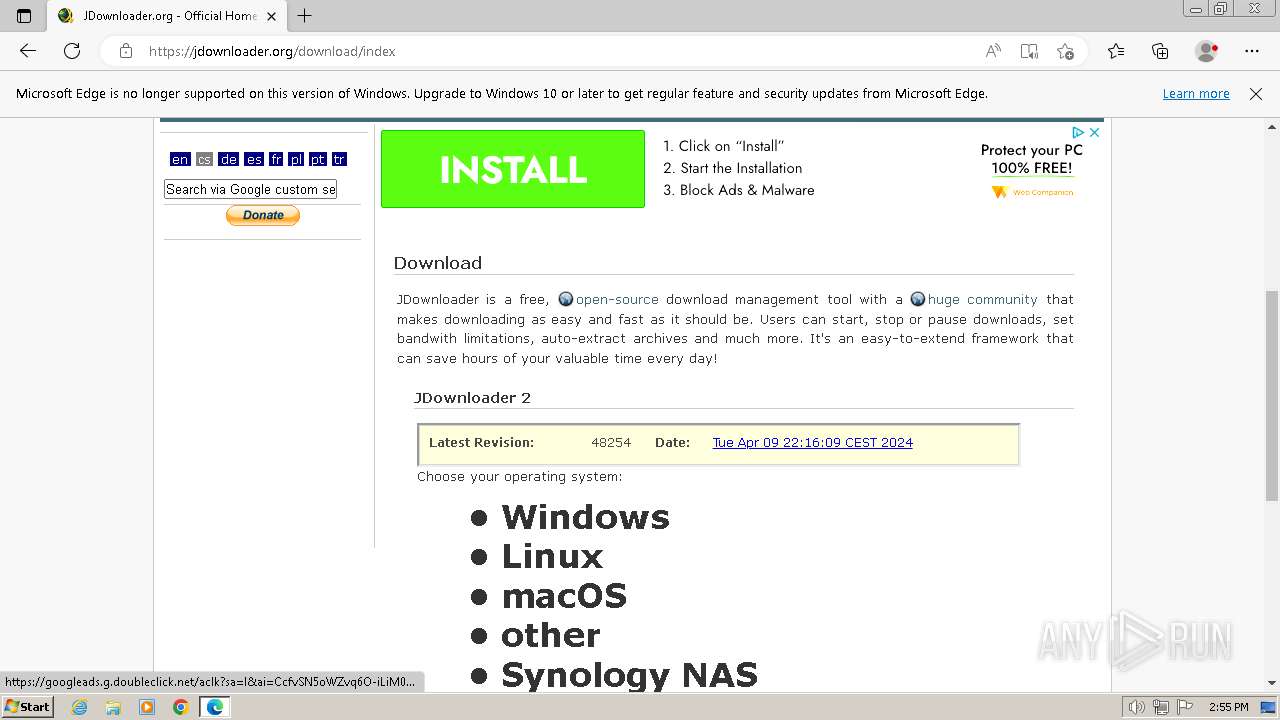Open the browser profile avatar
The height and width of the screenshot is (720, 1280).
(1207, 51)
